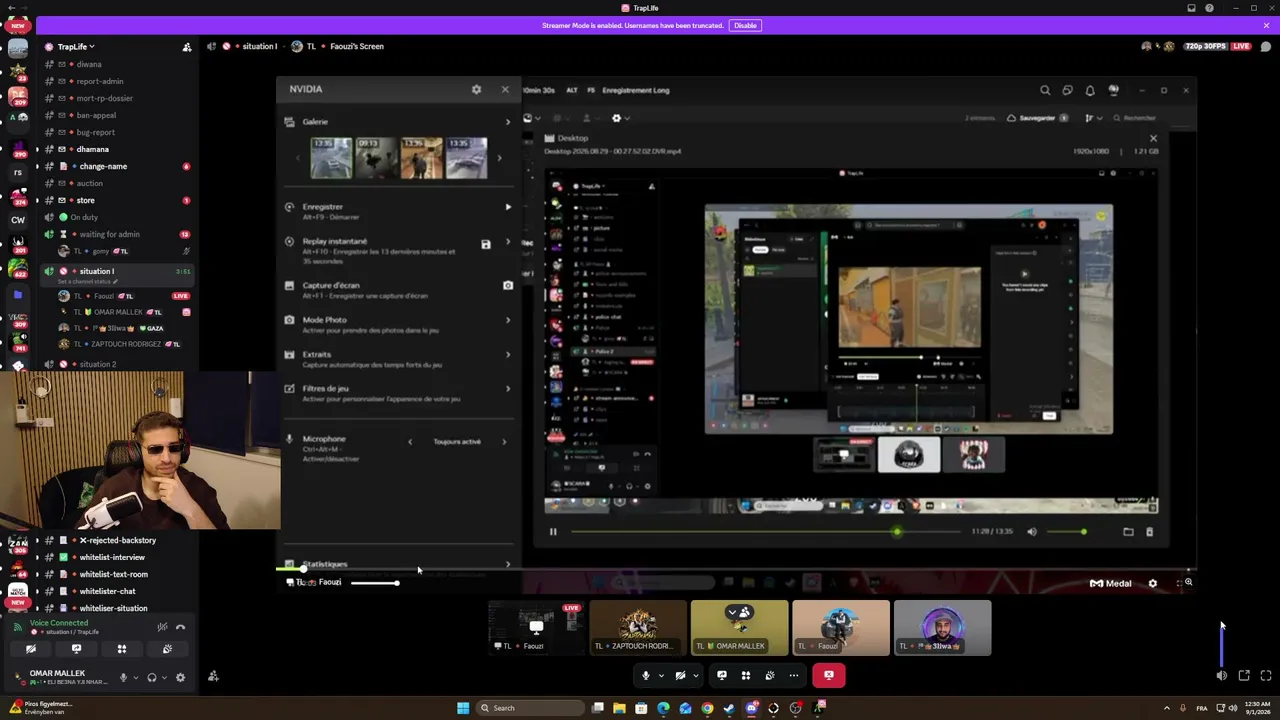Viewport: 1280px width, 720px height.
Task: Stop streaming with the red button
Action: click(x=829, y=676)
